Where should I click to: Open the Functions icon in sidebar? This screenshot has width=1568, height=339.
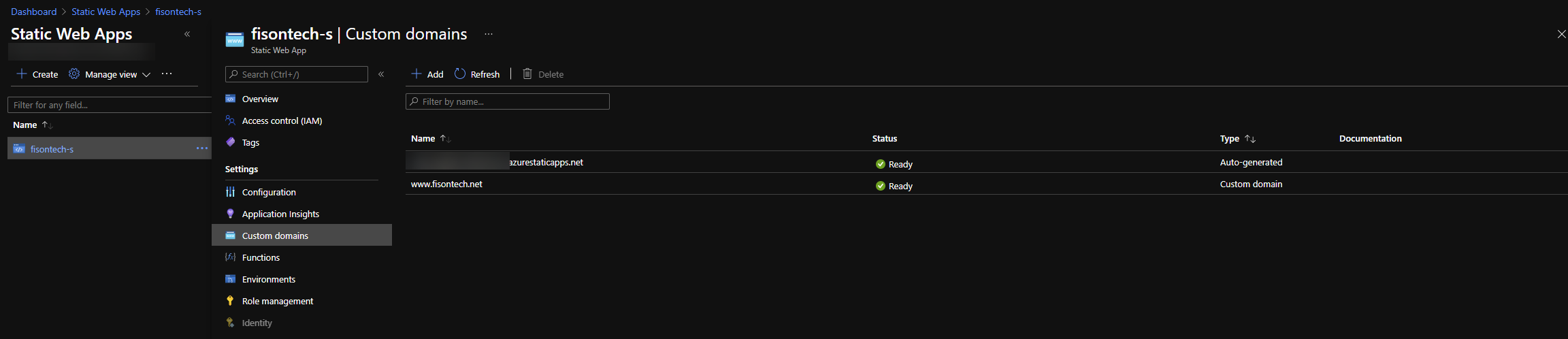[x=230, y=257]
